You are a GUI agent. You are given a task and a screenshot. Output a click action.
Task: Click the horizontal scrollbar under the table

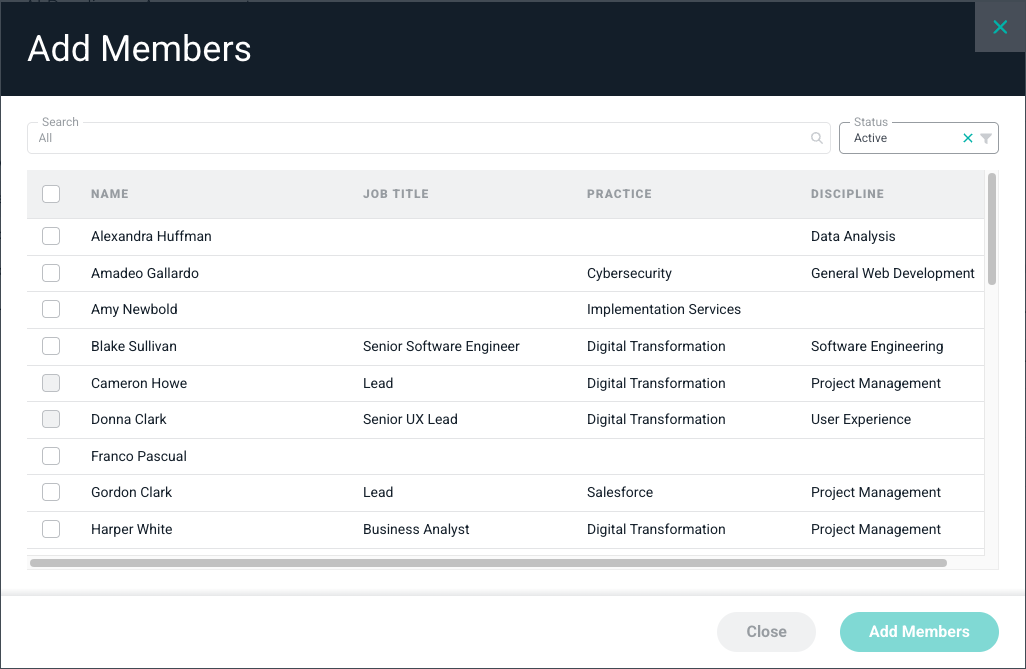point(488,563)
